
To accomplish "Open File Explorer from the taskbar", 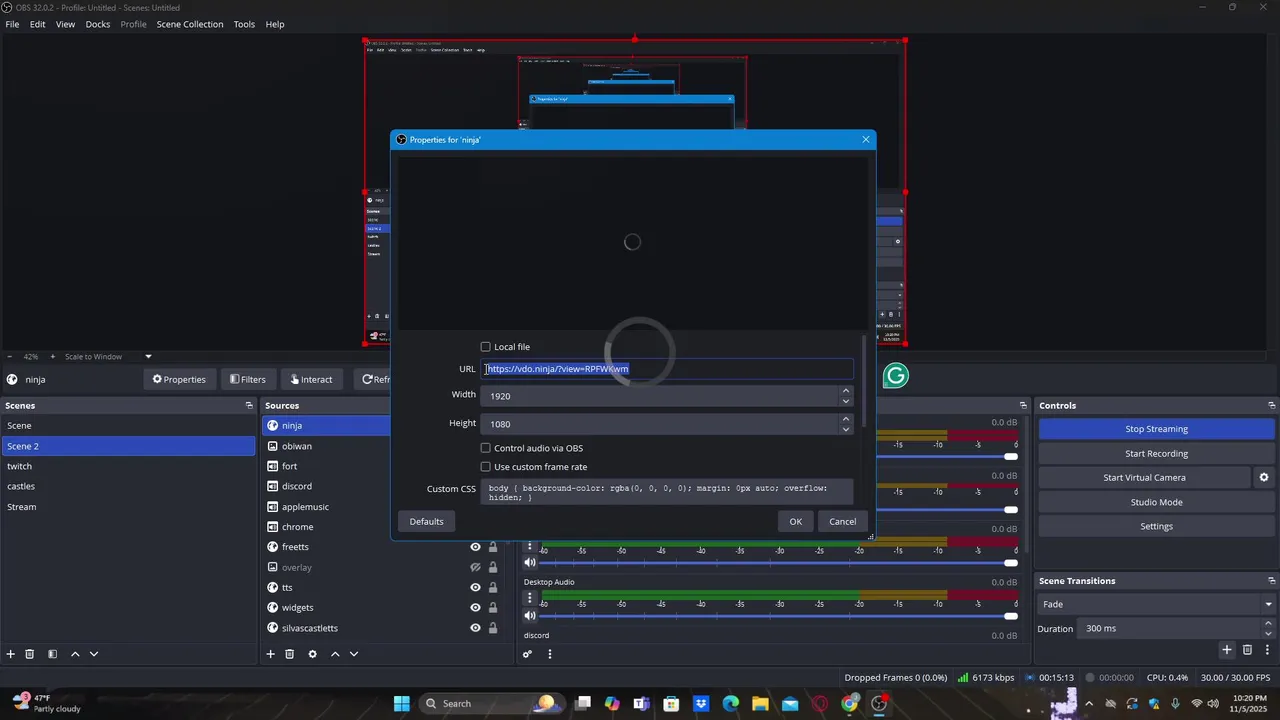I will pyautogui.click(x=761, y=703).
